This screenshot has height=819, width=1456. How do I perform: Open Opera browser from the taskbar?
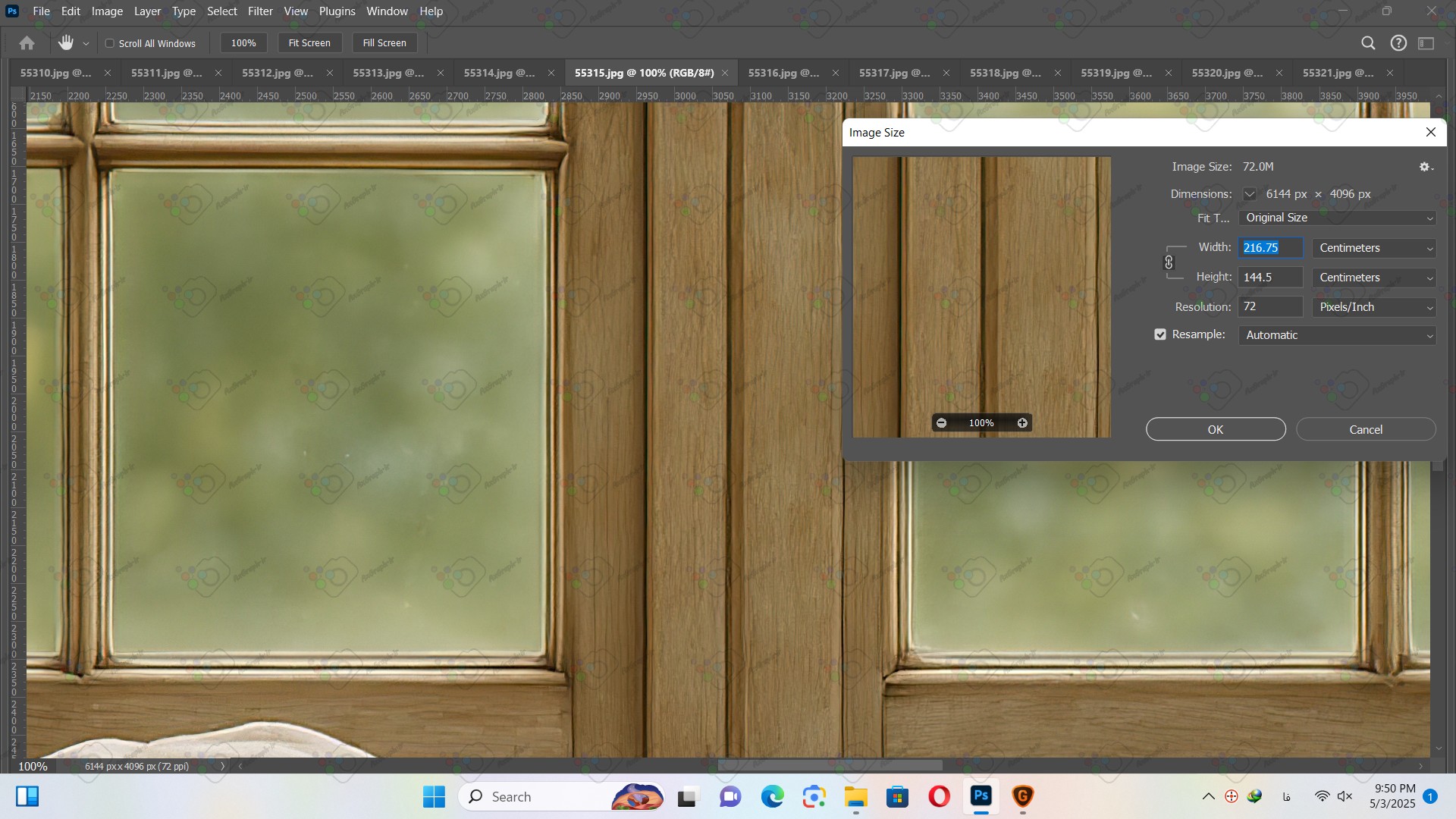click(x=939, y=796)
